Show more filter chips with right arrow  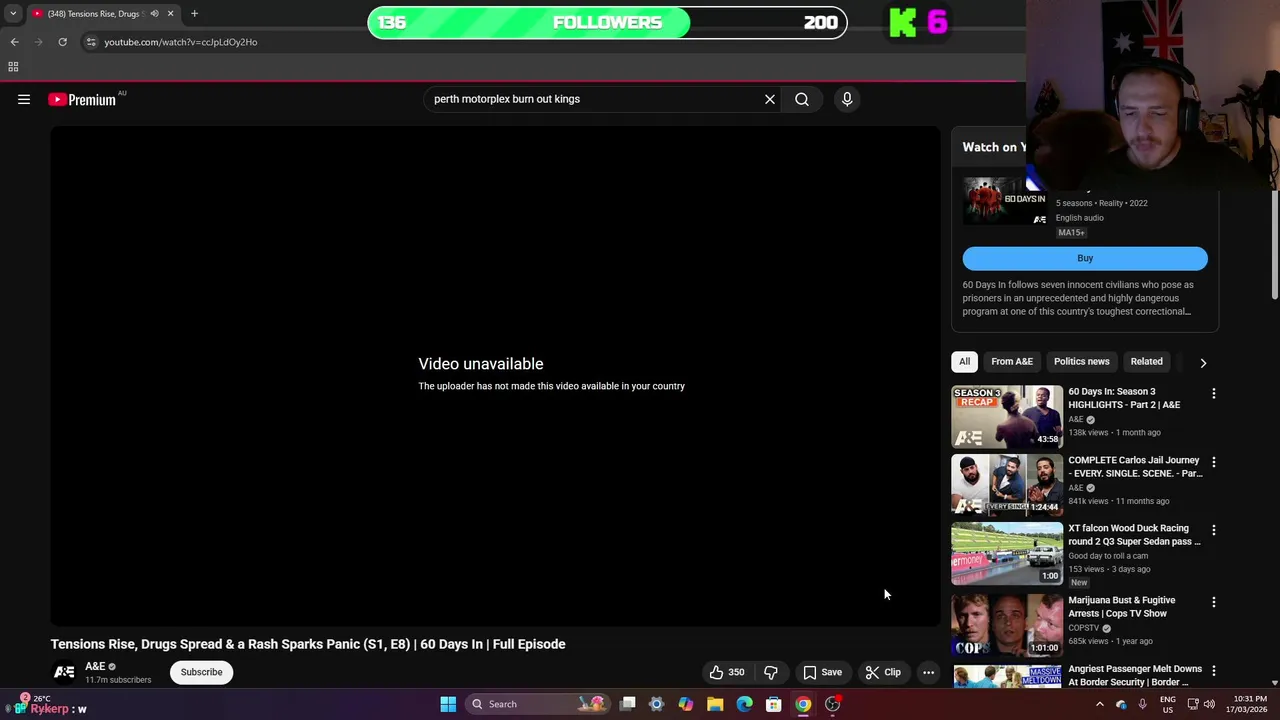[1203, 362]
